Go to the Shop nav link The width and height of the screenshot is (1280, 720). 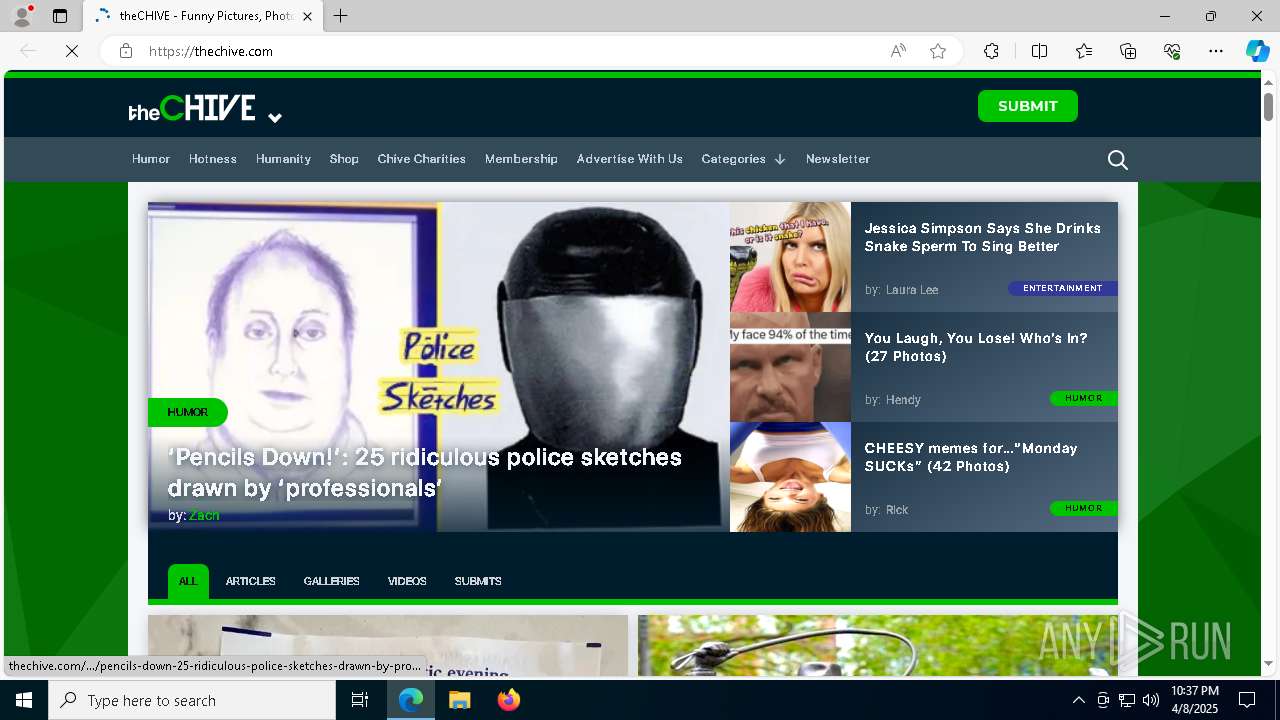pos(344,159)
